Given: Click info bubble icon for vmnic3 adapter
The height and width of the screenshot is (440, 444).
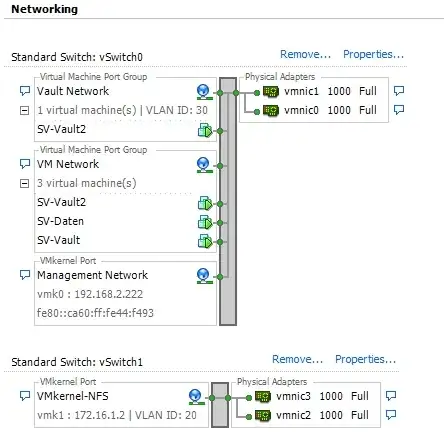Looking at the screenshot, I should point(391,396).
